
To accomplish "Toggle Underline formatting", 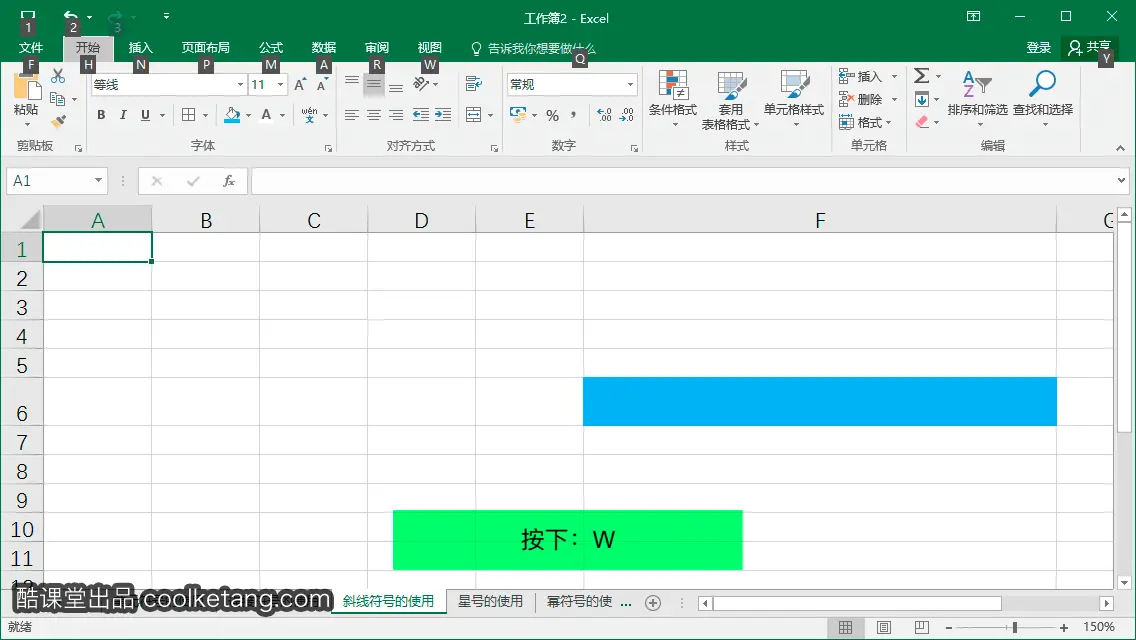I will tap(145, 115).
